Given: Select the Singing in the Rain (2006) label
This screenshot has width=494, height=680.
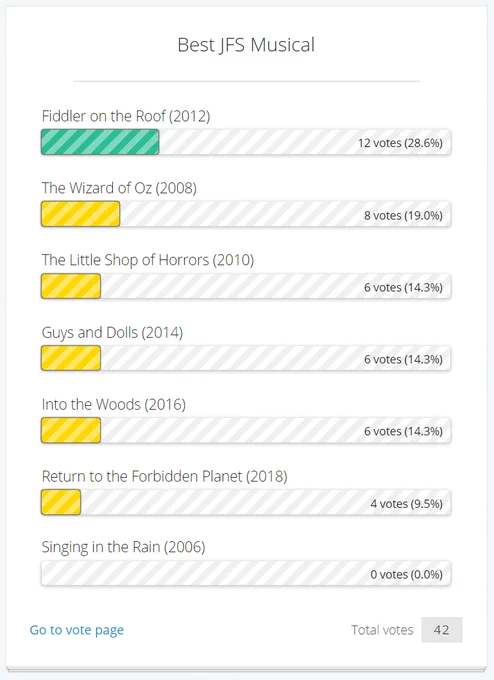Looking at the screenshot, I should 124,547.
